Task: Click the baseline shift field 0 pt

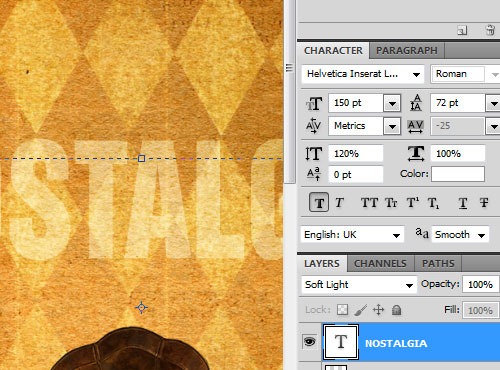Action: 356,174
